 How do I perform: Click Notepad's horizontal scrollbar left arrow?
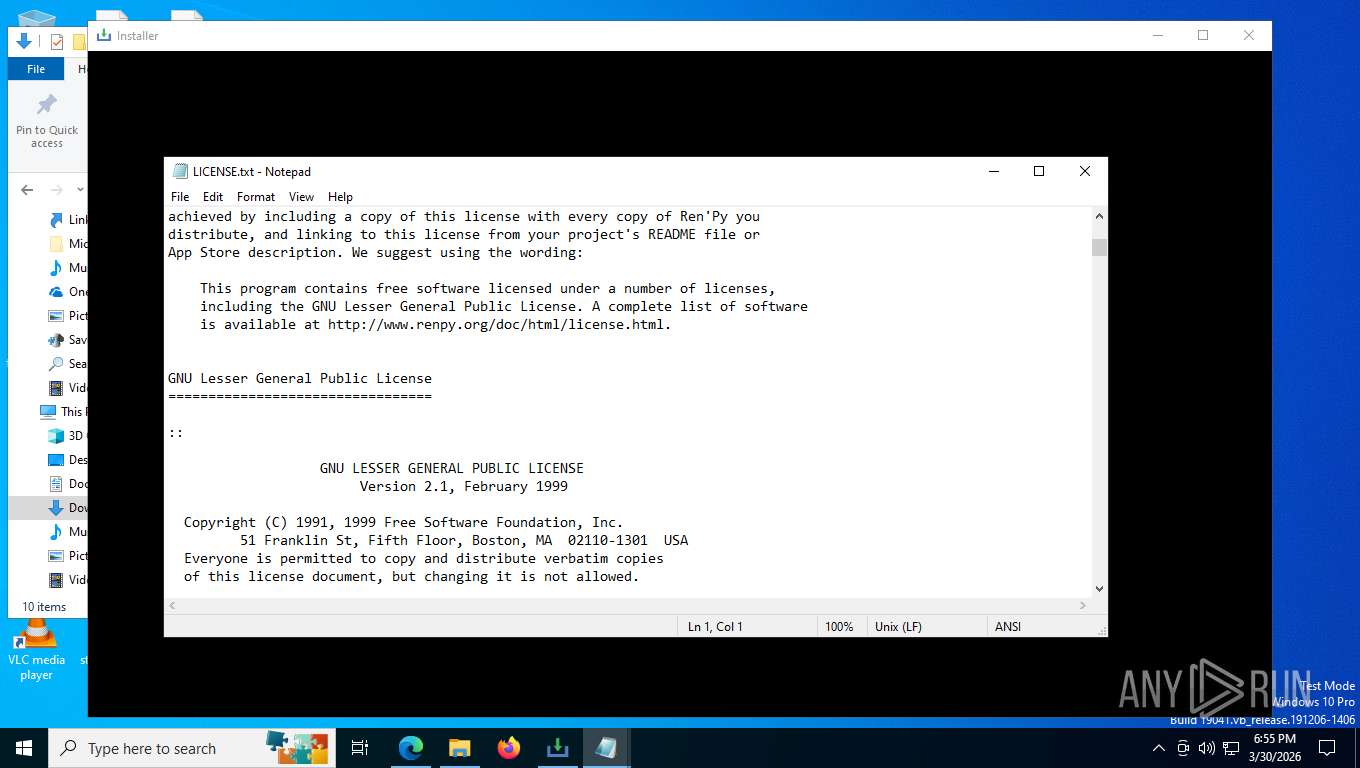(x=173, y=606)
